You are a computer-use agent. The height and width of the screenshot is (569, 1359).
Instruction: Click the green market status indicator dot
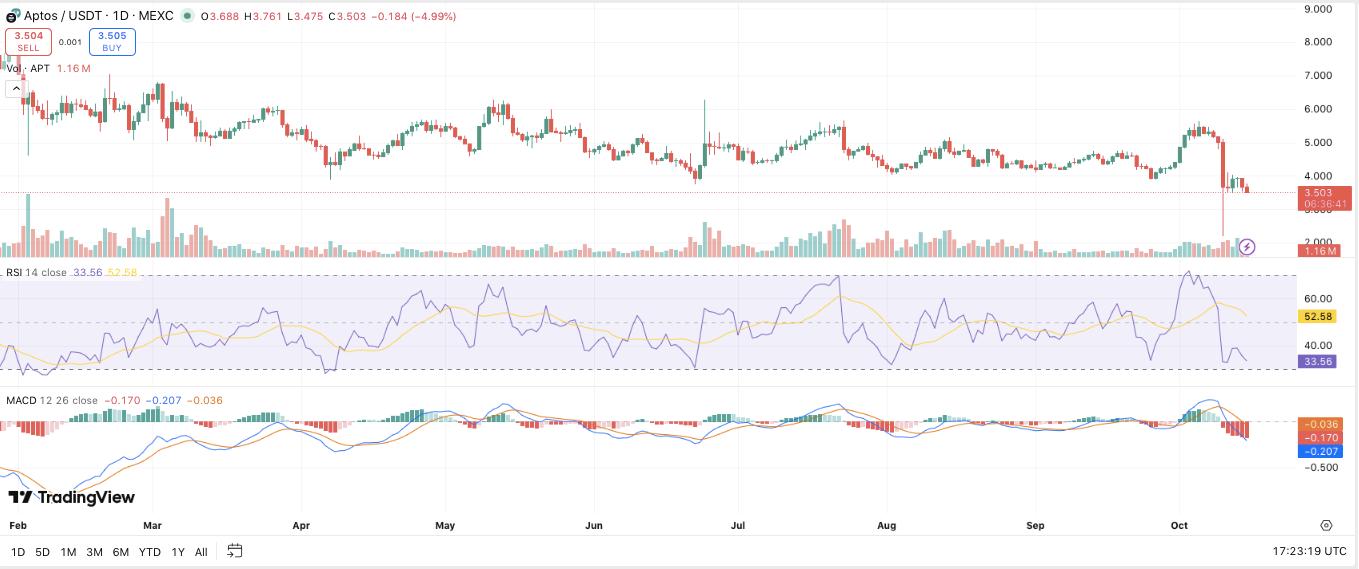tap(187, 17)
